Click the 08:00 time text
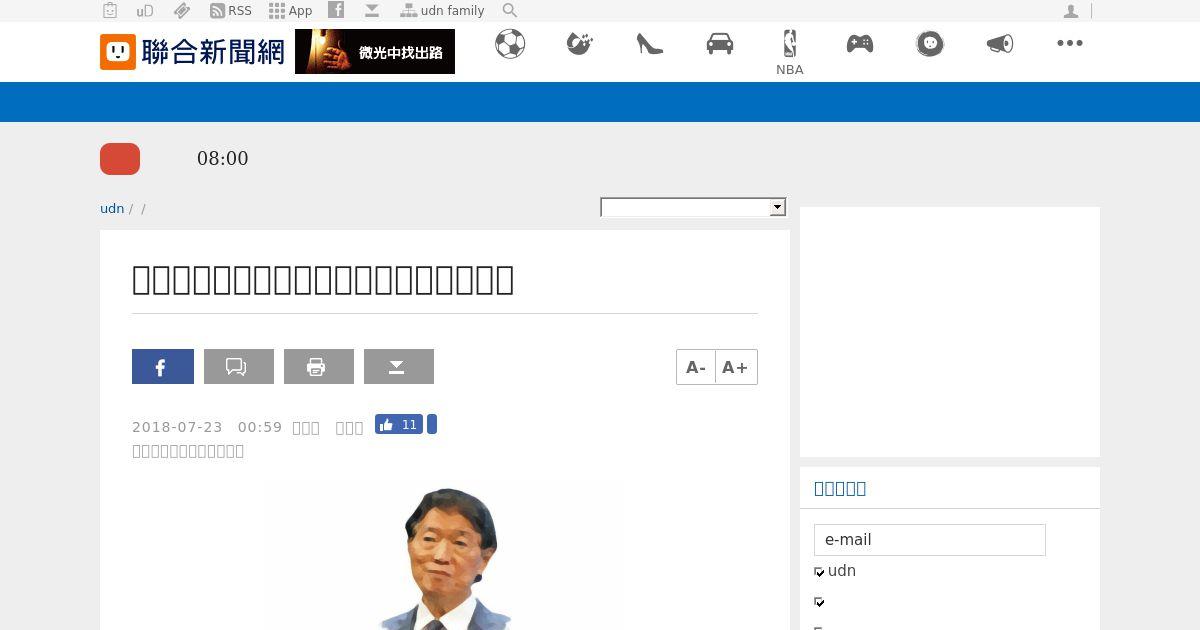The width and height of the screenshot is (1200, 630). 223,158
